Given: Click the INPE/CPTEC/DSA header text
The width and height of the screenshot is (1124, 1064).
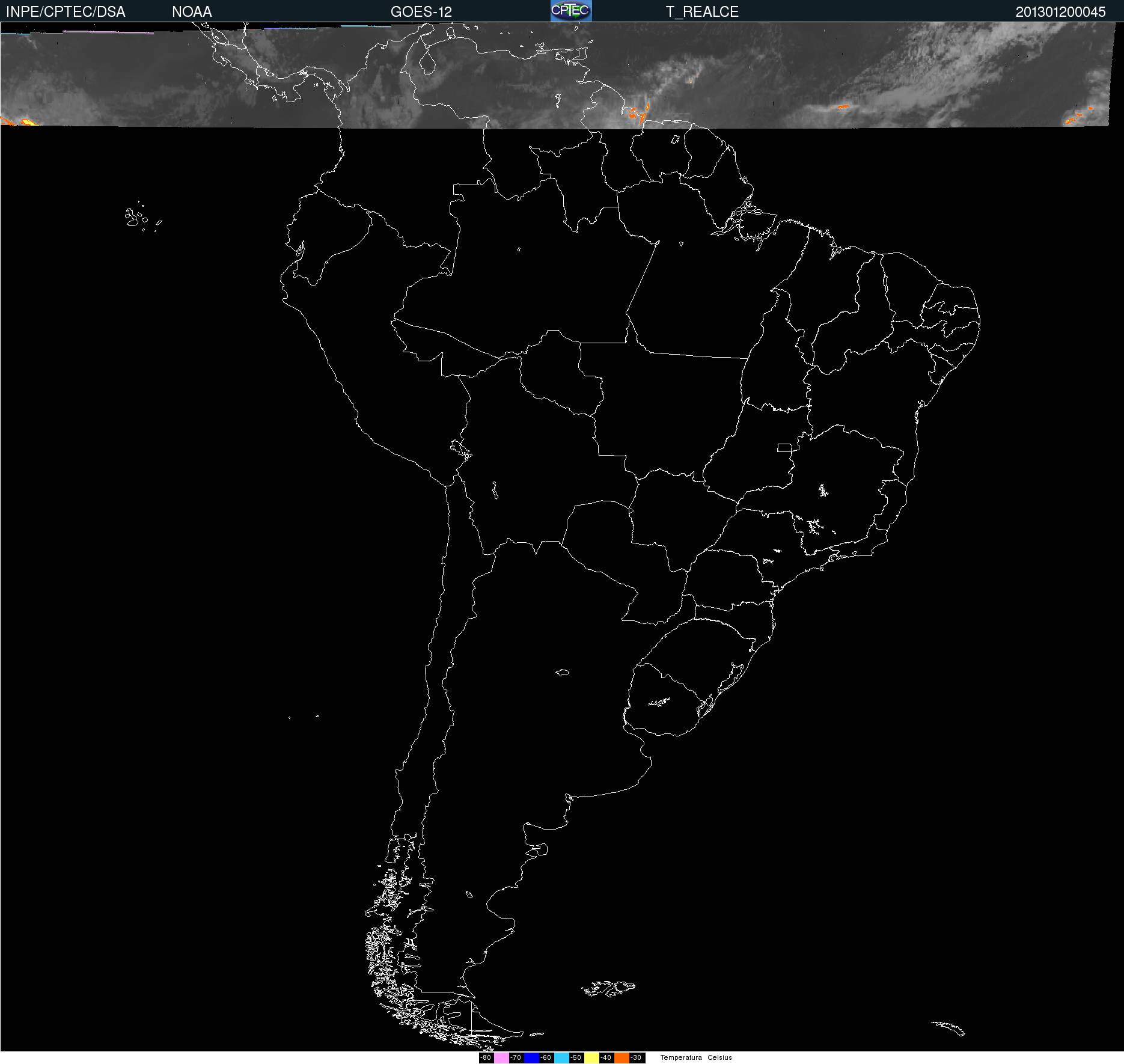Looking at the screenshot, I should click(x=66, y=12).
